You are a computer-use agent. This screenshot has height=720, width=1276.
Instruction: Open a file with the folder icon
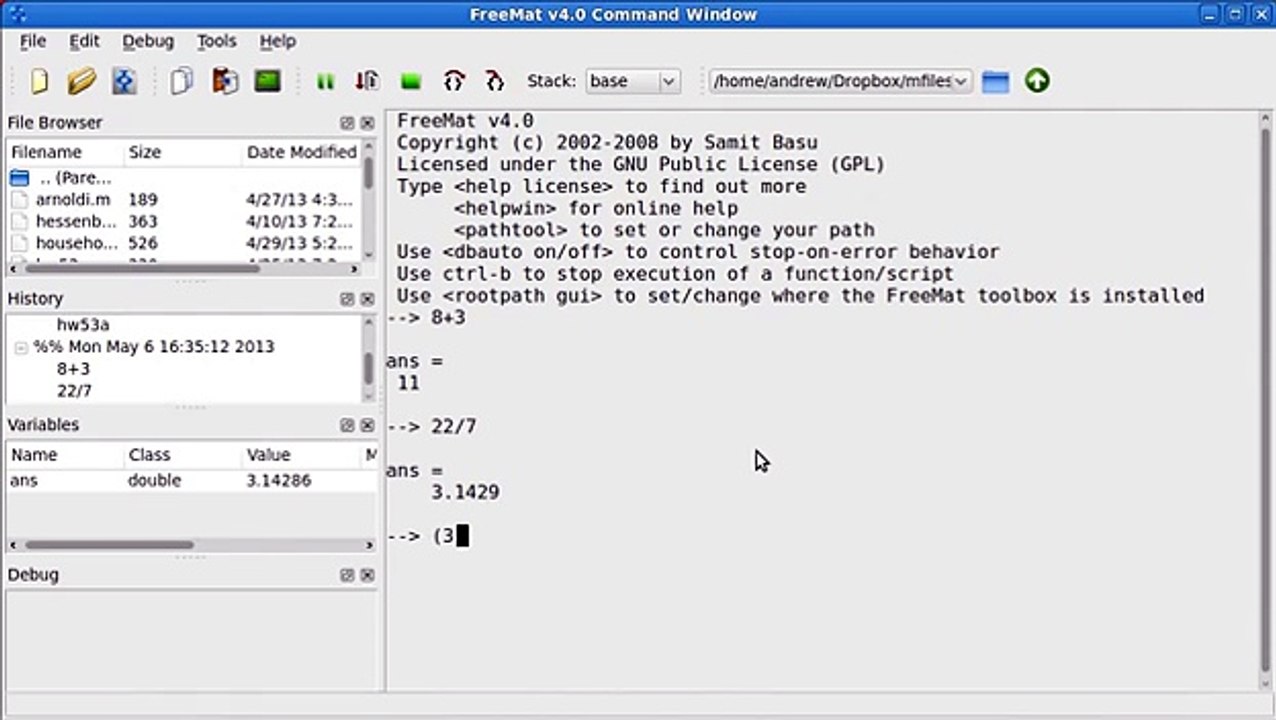[x=82, y=81]
